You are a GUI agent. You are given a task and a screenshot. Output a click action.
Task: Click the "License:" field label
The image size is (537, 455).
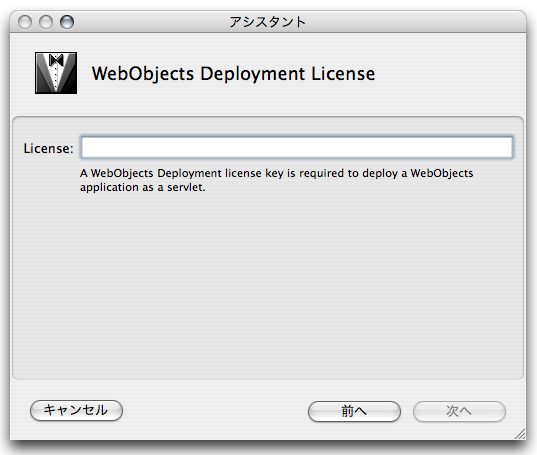(x=49, y=149)
